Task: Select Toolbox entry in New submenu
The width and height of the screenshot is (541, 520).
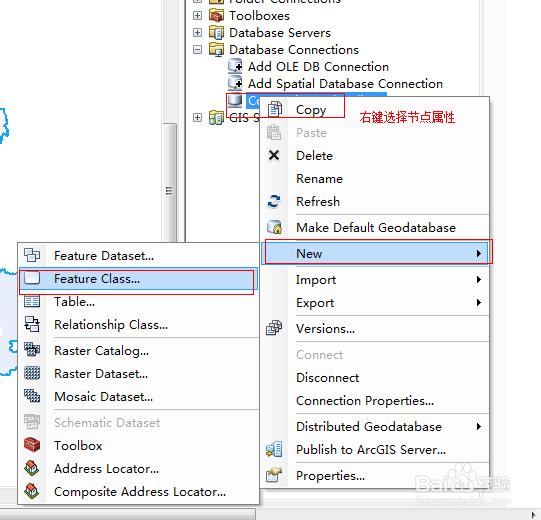Action: point(138,445)
